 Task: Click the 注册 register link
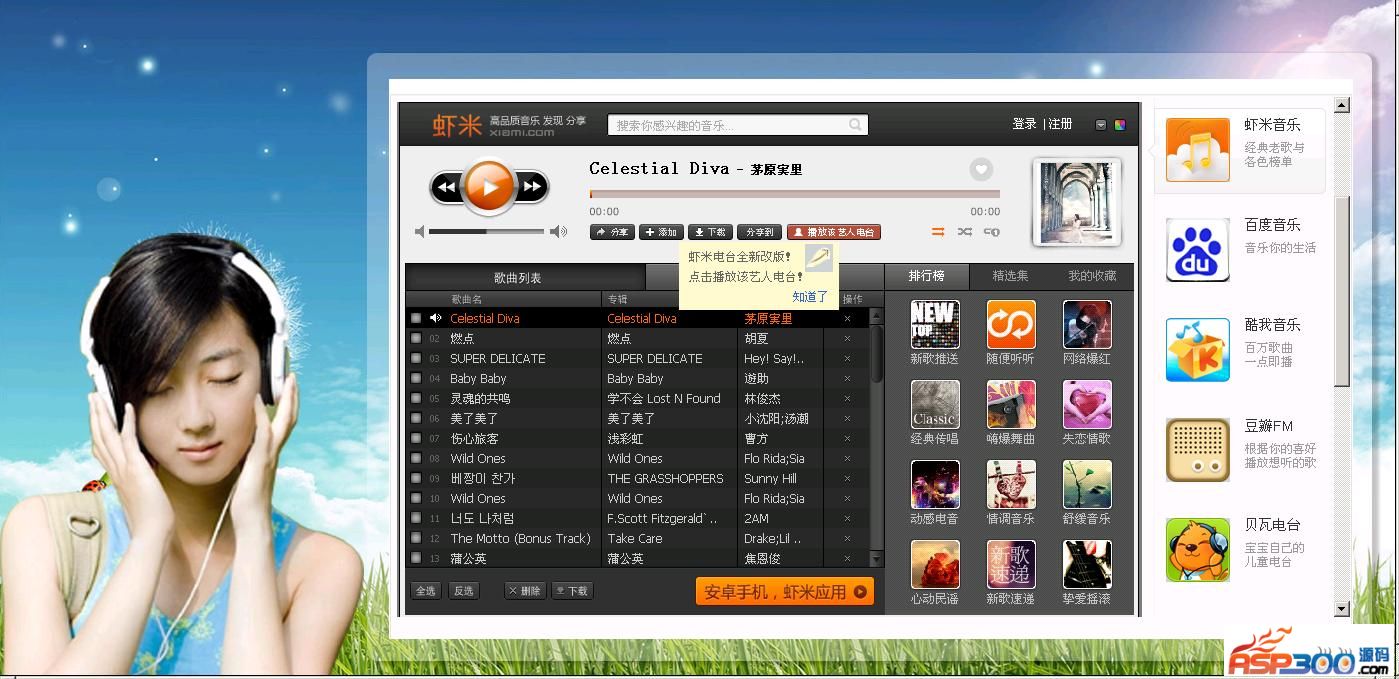coord(1060,124)
